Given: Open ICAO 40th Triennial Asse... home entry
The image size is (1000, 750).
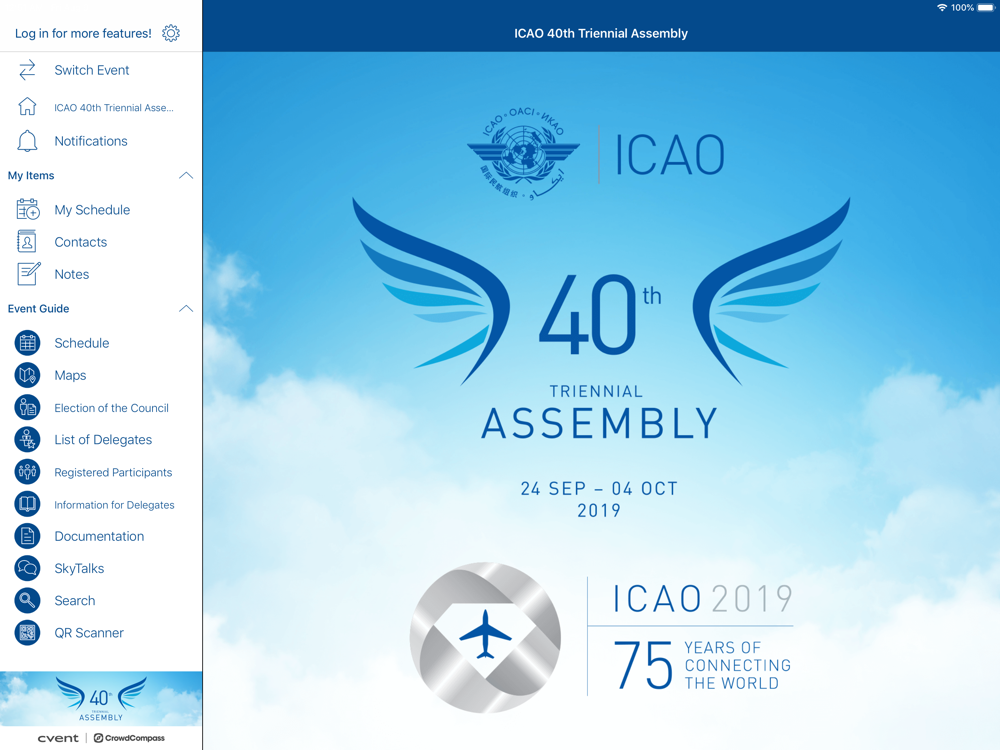Looking at the screenshot, I should click(x=114, y=108).
